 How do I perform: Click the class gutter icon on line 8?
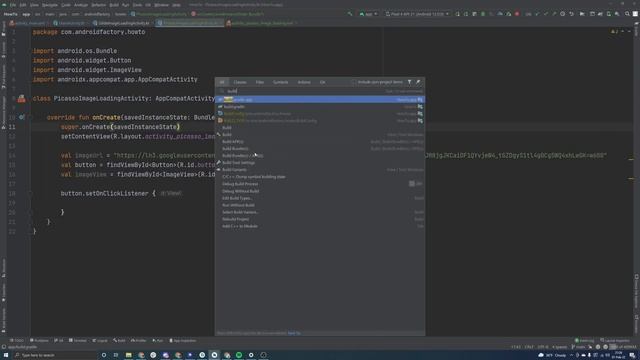pos(21,98)
